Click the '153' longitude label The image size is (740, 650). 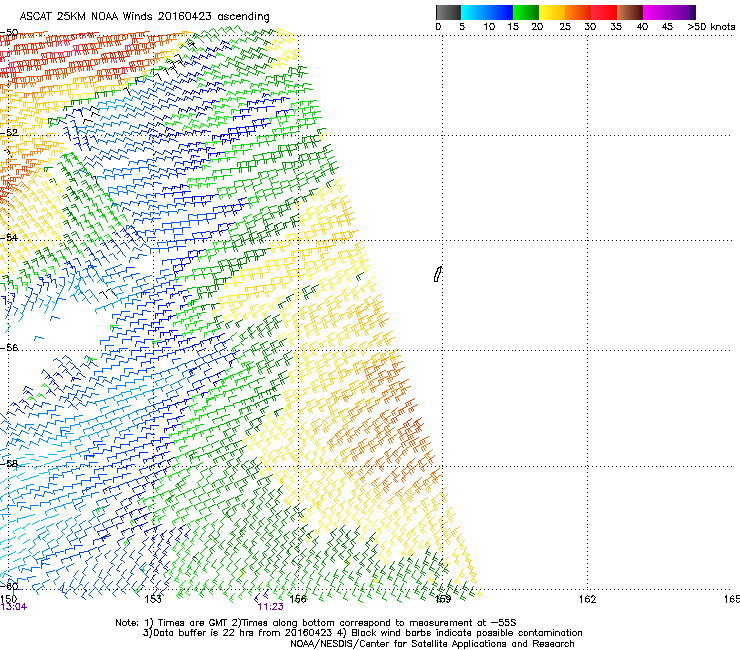pyautogui.click(x=153, y=599)
